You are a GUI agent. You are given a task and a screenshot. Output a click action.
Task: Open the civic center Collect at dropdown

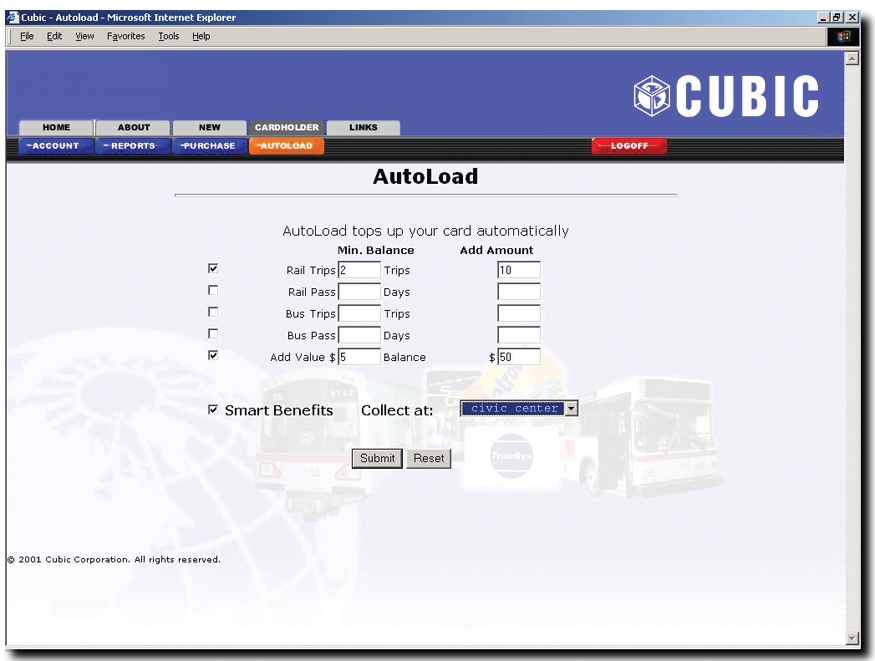tap(570, 408)
